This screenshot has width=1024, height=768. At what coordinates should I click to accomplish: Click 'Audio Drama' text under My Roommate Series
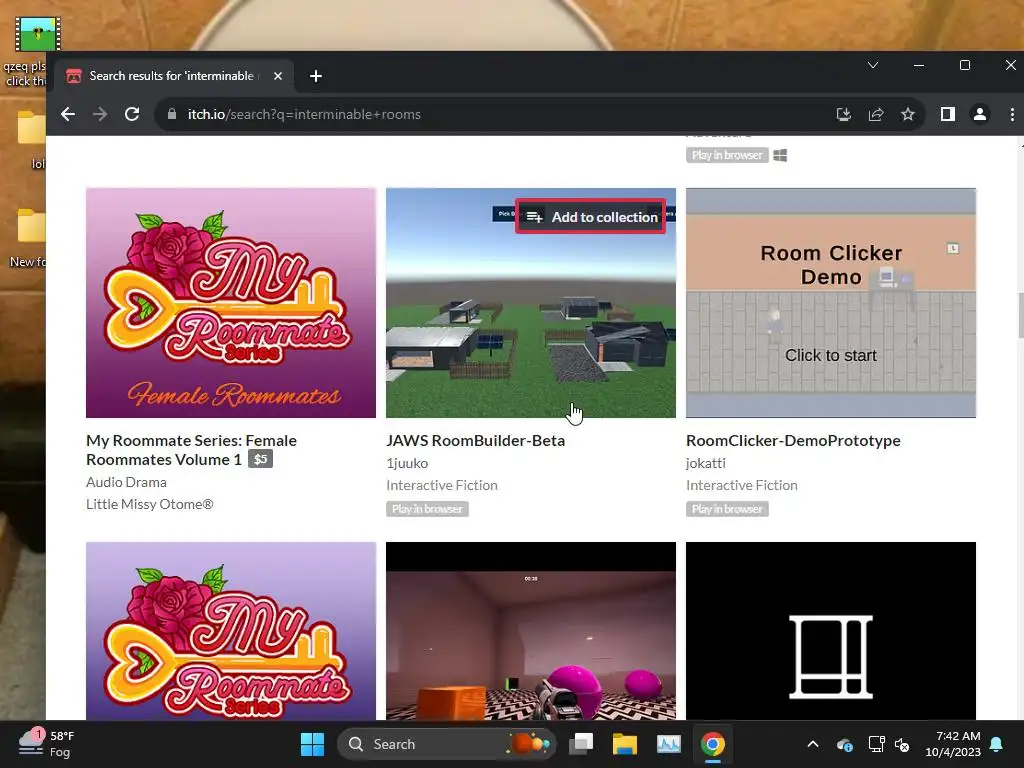click(126, 482)
